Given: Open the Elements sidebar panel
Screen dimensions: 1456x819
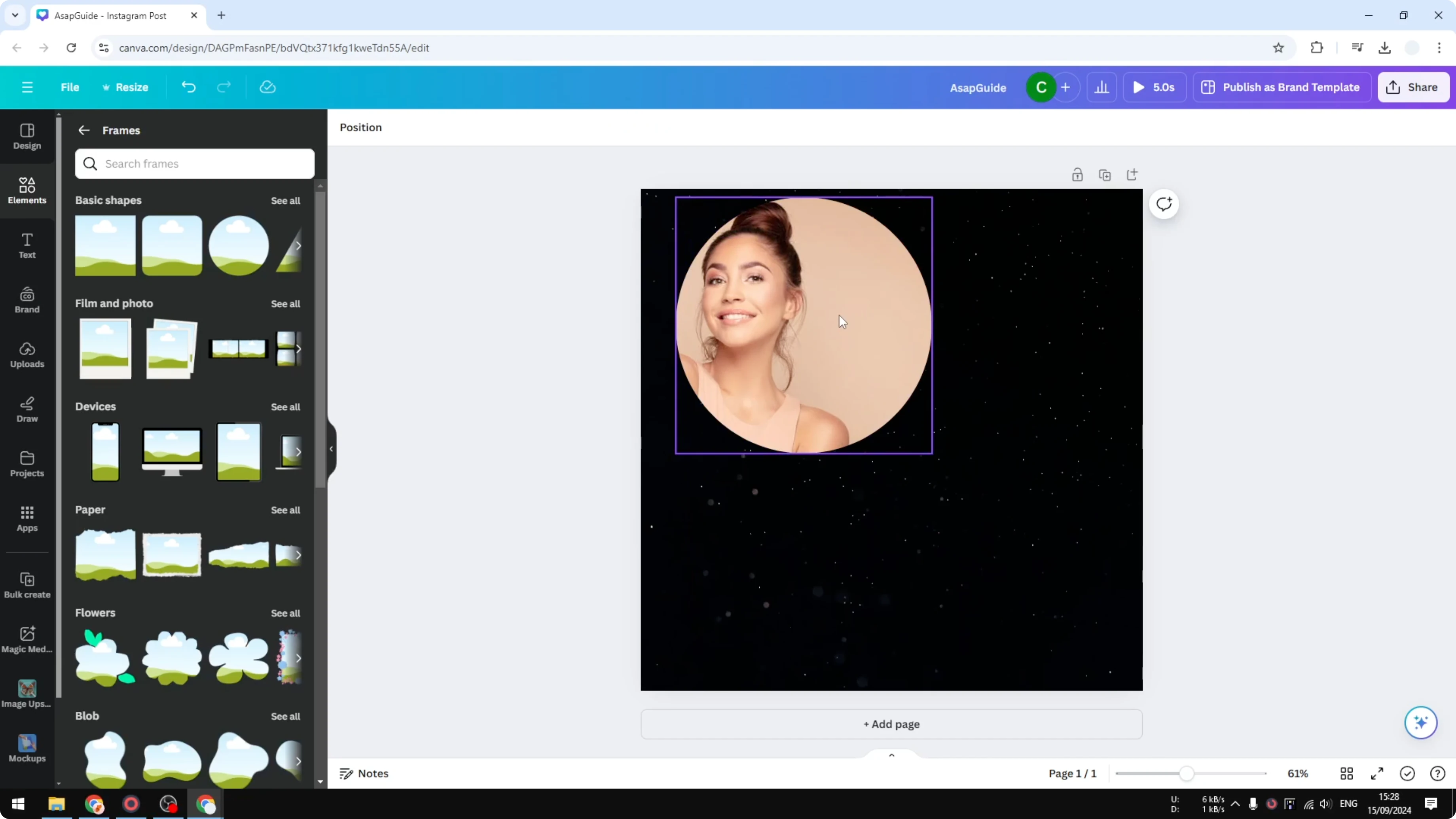Looking at the screenshot, I should click(27, 191).
